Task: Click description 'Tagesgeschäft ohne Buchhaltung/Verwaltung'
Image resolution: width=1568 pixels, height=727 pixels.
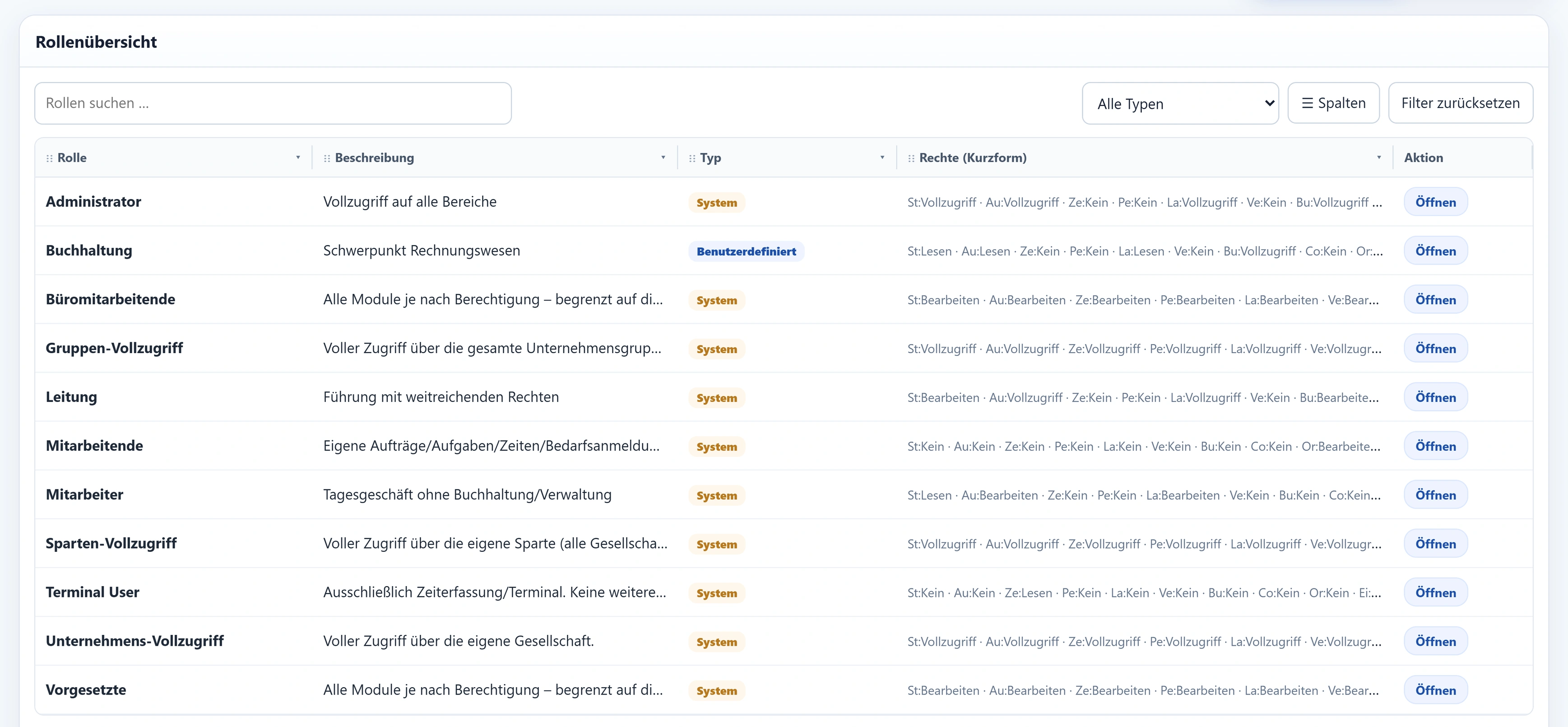Action: (x=467, y=494)
